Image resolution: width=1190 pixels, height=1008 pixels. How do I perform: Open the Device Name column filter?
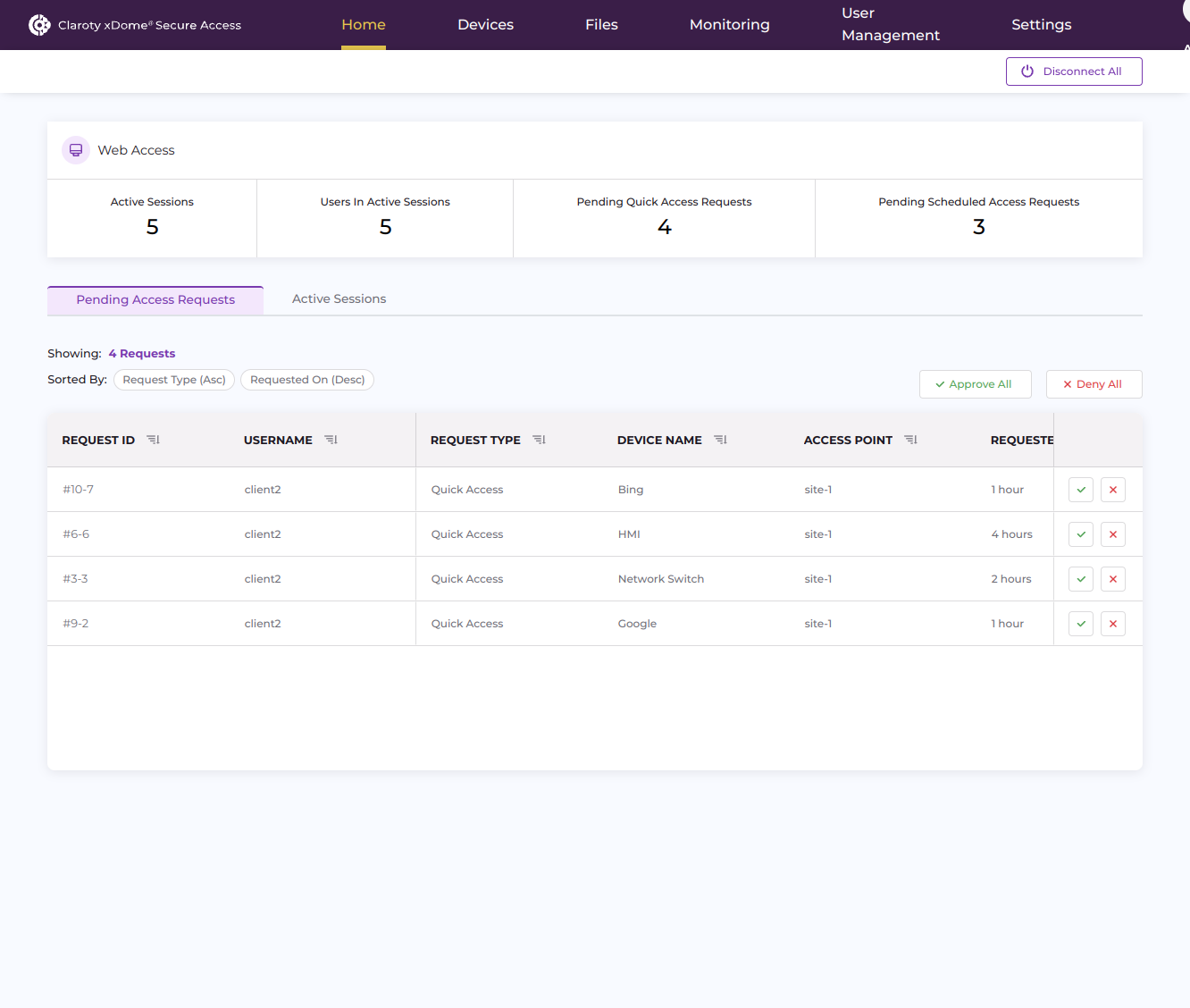(720, 440)
